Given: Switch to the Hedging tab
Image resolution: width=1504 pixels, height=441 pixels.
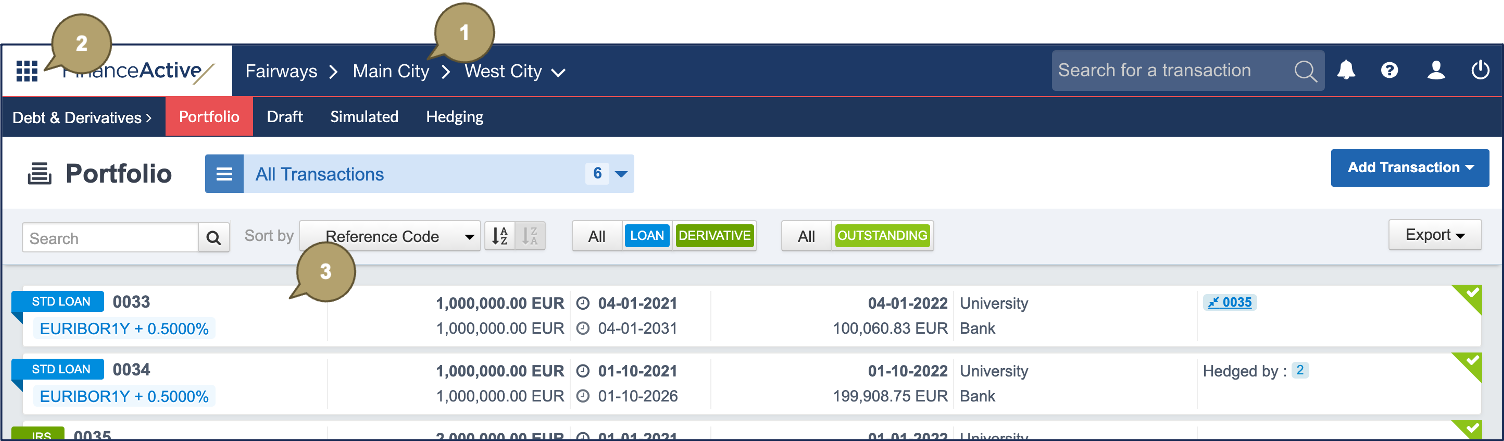Looking at the screenshot, I should (x=455, y=117).
